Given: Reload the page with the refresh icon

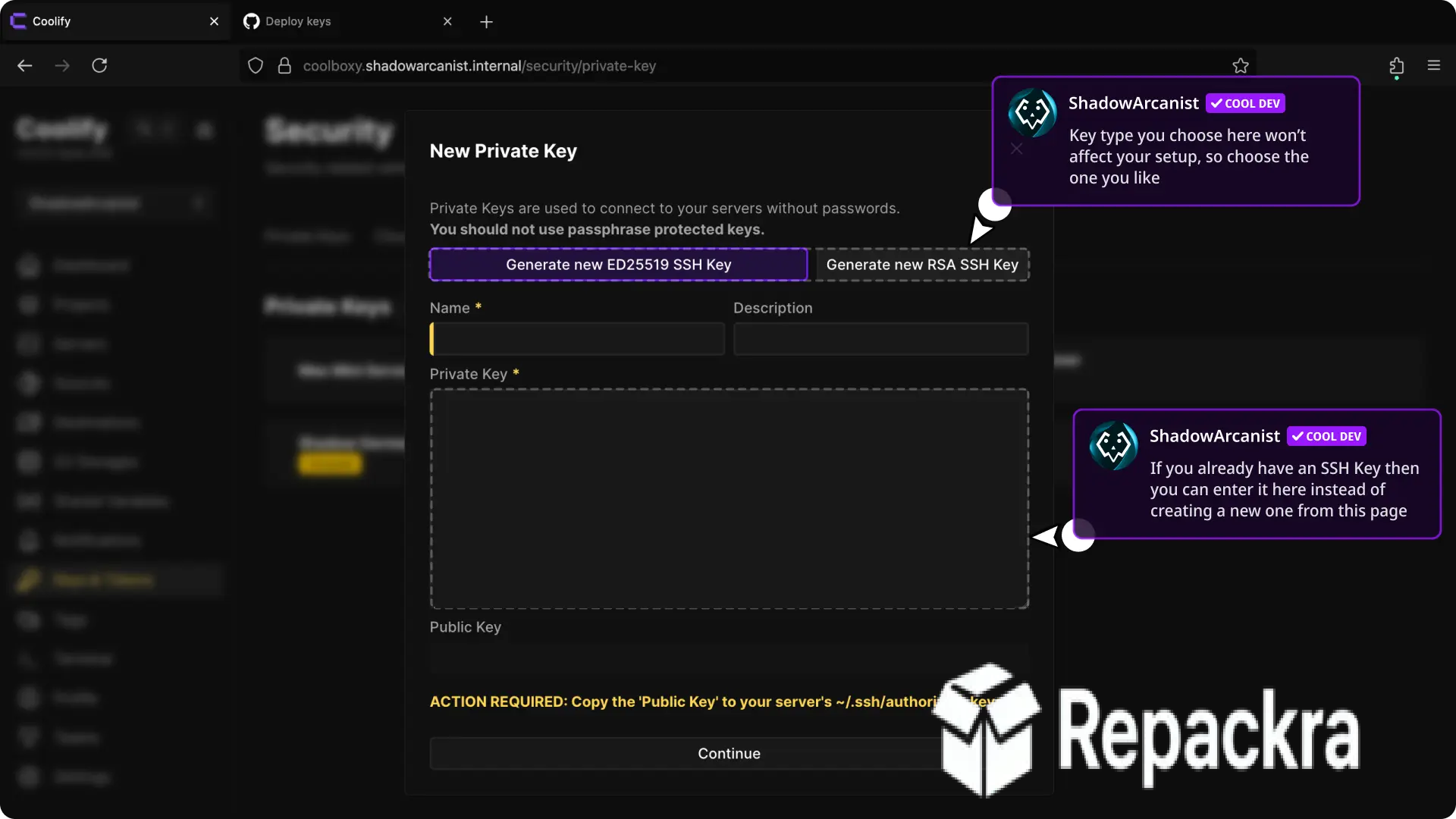Looking at the screenshot, I should point(99,66).
